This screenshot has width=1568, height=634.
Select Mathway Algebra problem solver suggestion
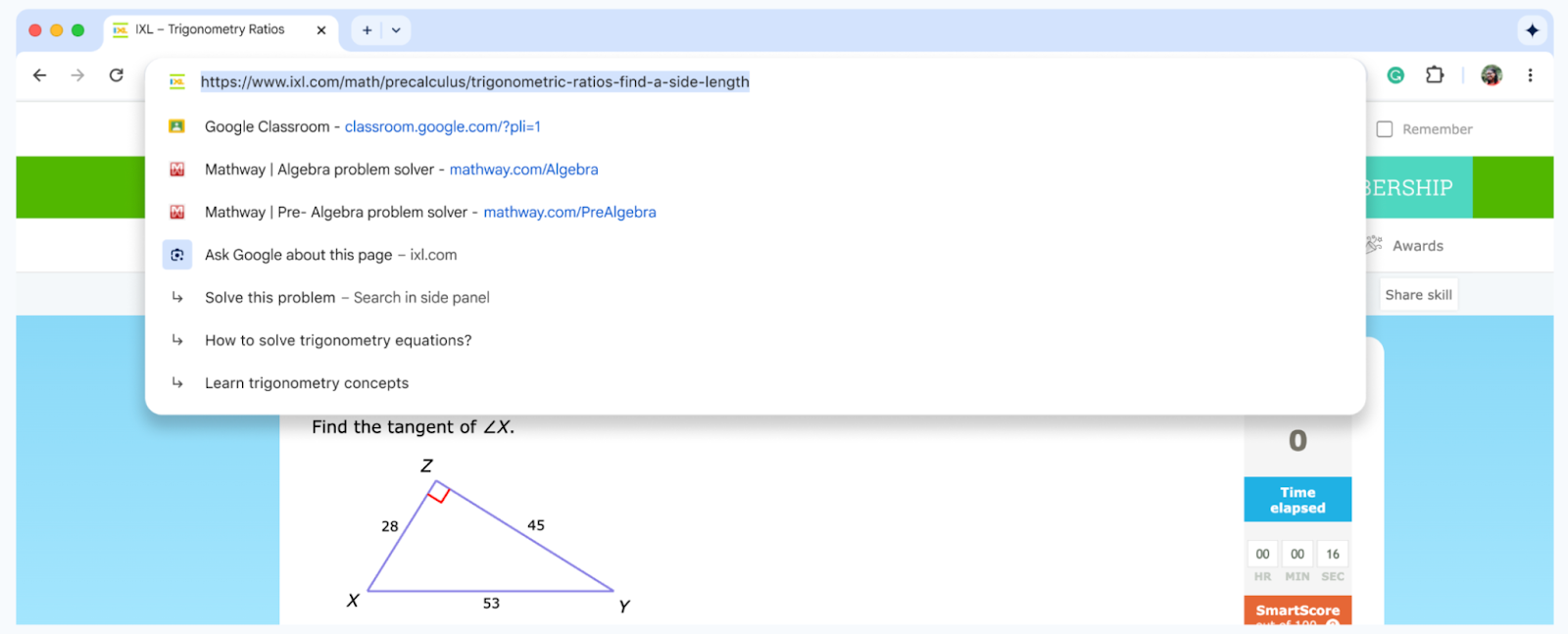756,170
